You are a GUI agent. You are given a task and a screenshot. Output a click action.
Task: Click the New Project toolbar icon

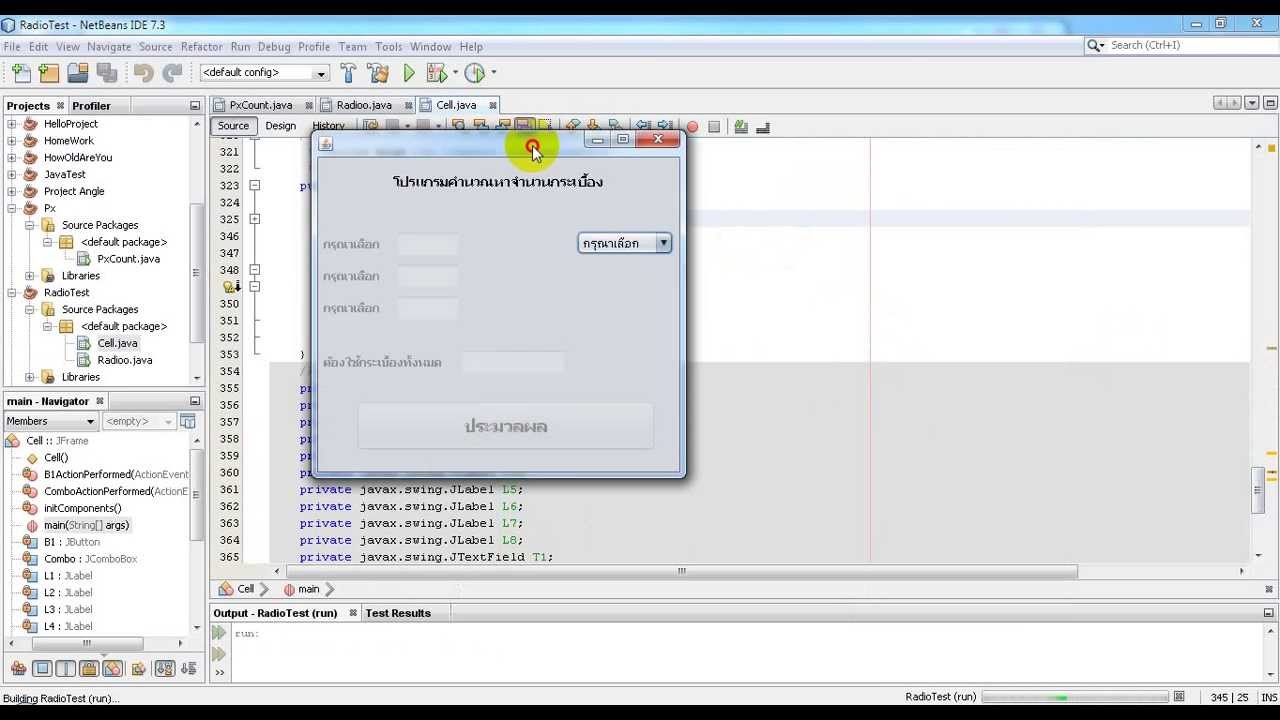[49, 73]
